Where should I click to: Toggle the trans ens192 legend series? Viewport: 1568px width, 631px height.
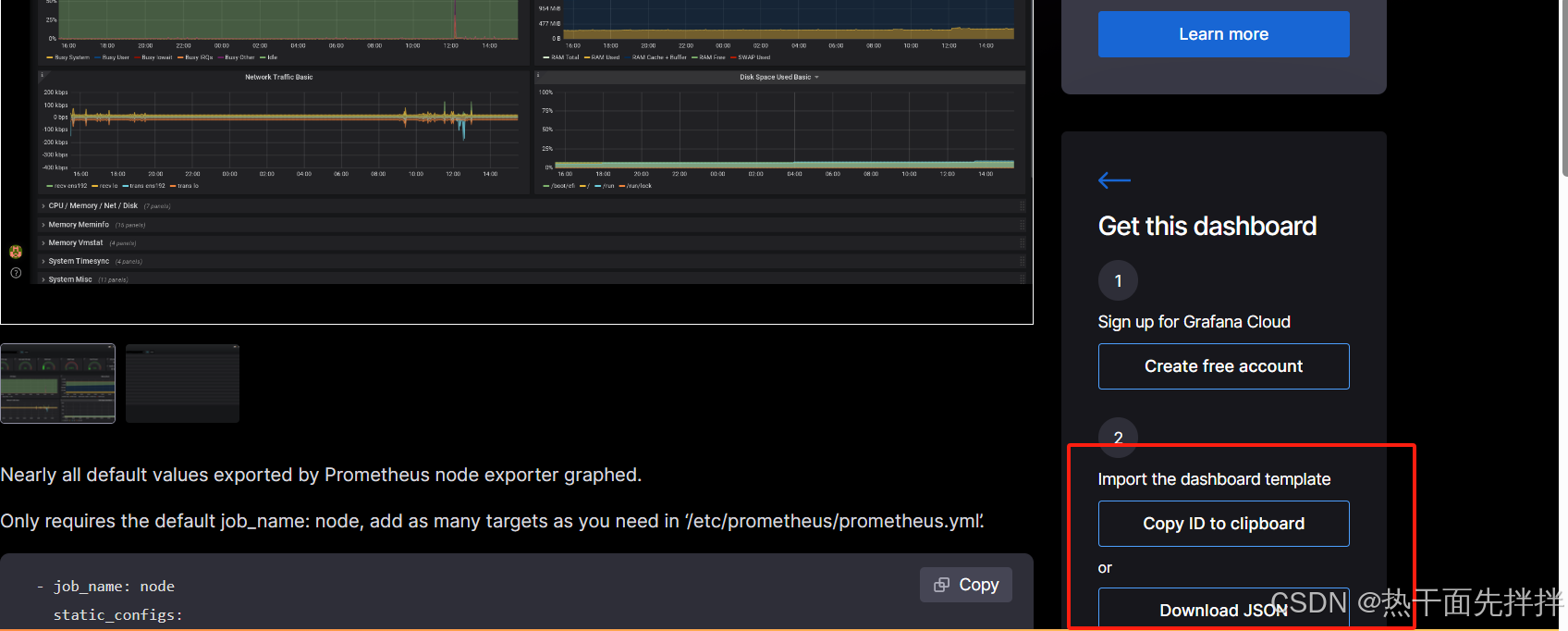(x=143, y=186)
